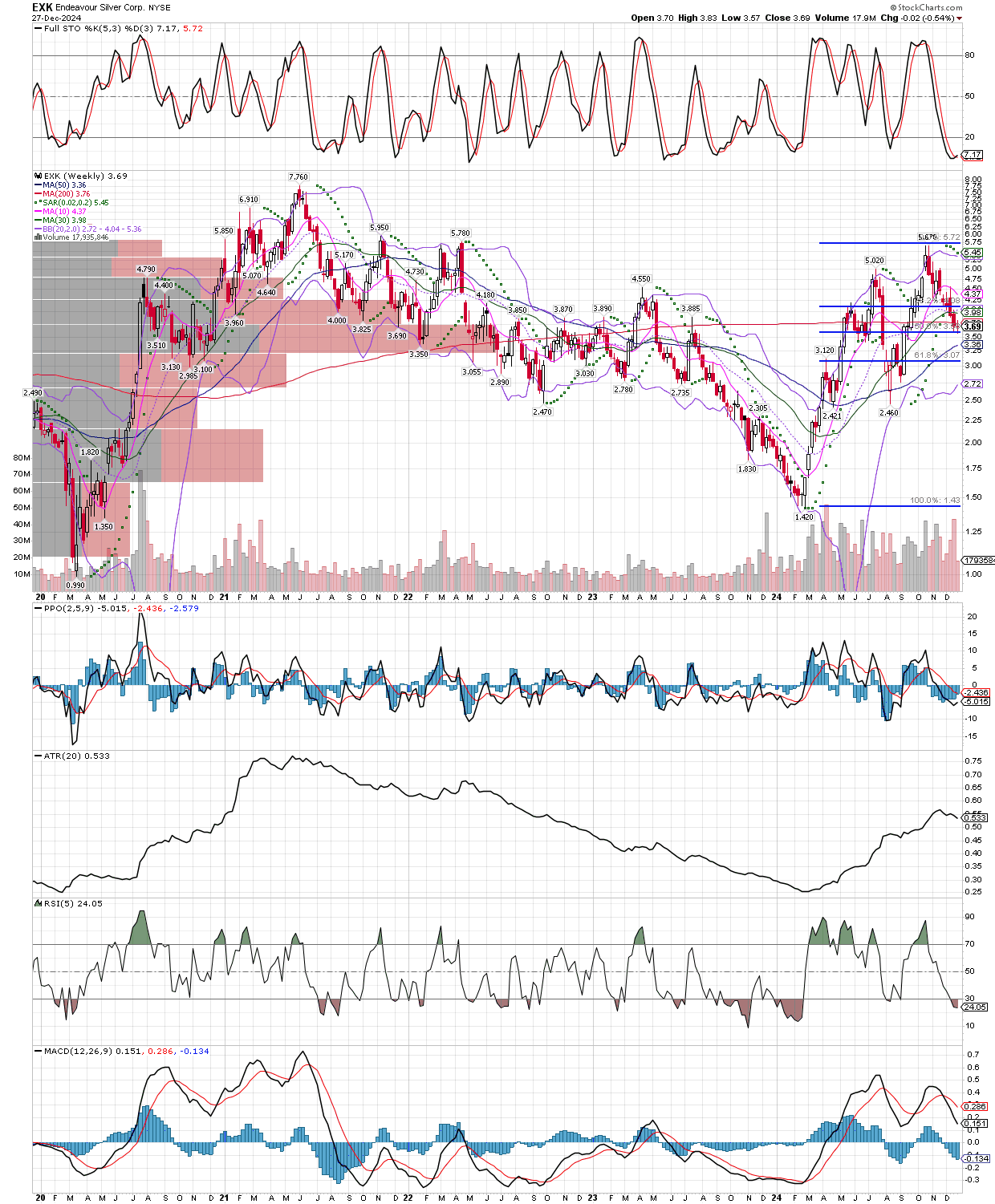Viewport: 995px width, 1204px height.
Task: Click the 7.760 peak price annotation
Action: click(x=298, y=176)
